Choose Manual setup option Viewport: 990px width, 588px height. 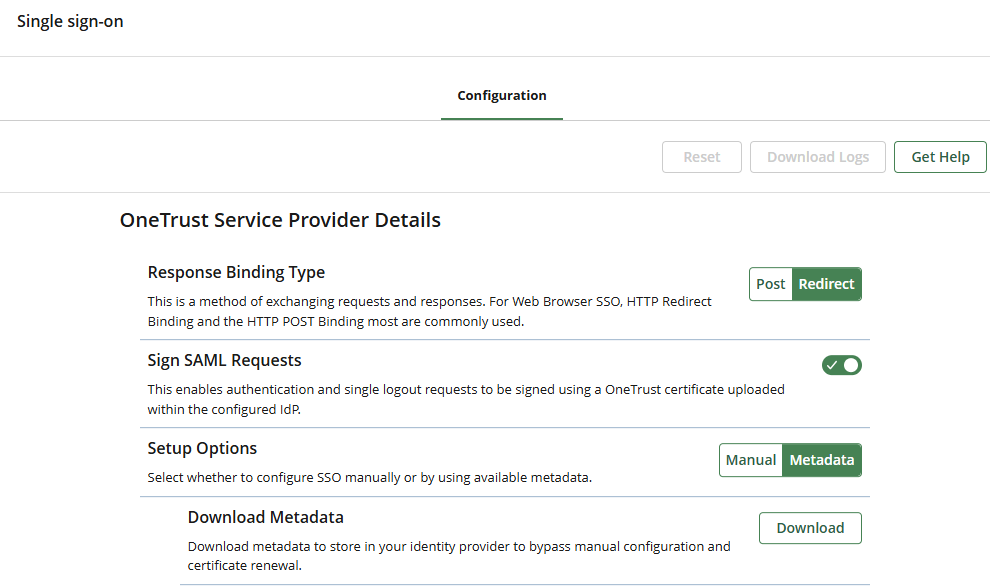(751, 460)
